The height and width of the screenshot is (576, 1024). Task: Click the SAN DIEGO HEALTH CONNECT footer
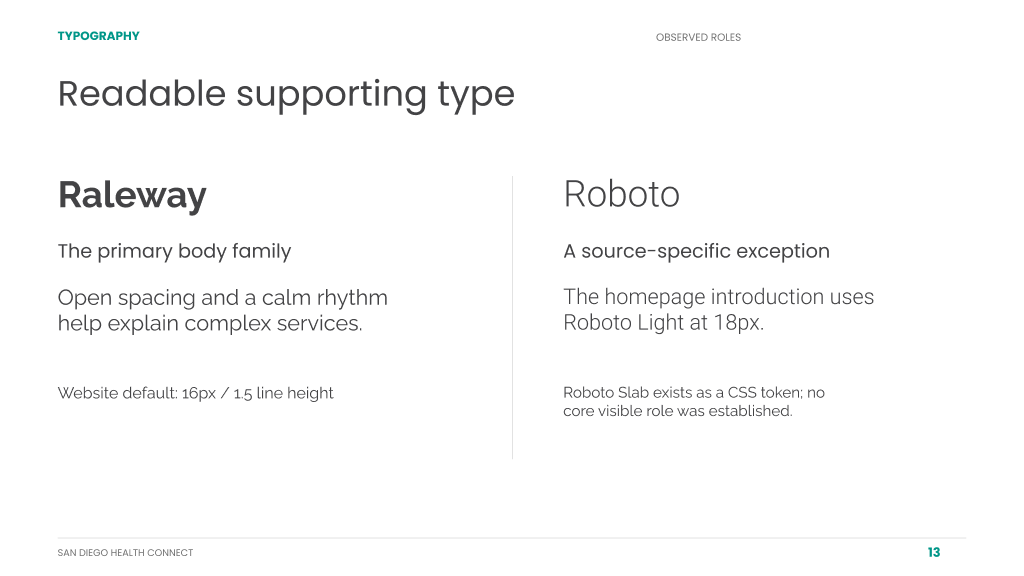(125, 552)
